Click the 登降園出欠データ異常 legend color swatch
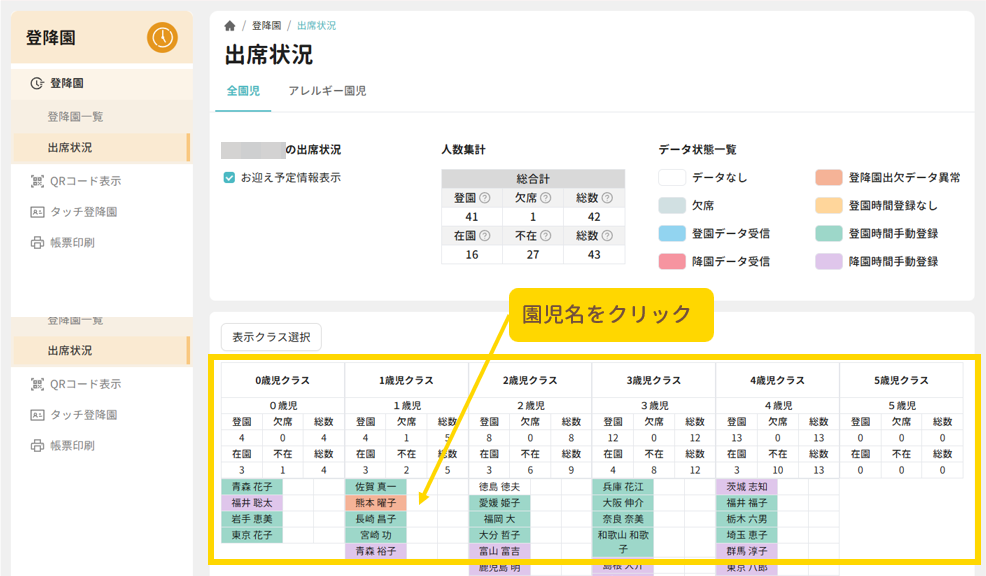Viewport: 986px width, 576px height. click(829, 178)
